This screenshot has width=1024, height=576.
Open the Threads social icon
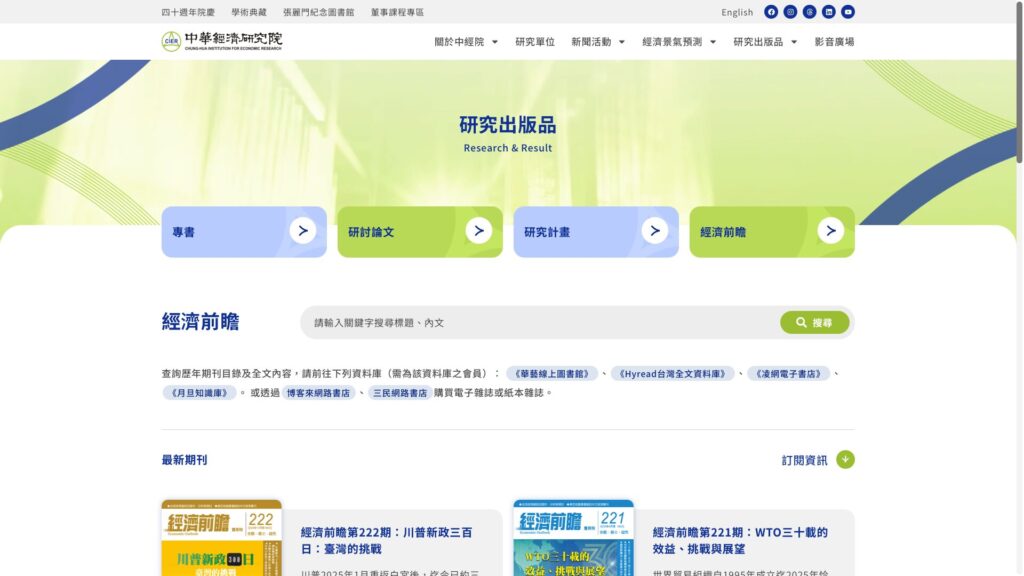(810, 12)
